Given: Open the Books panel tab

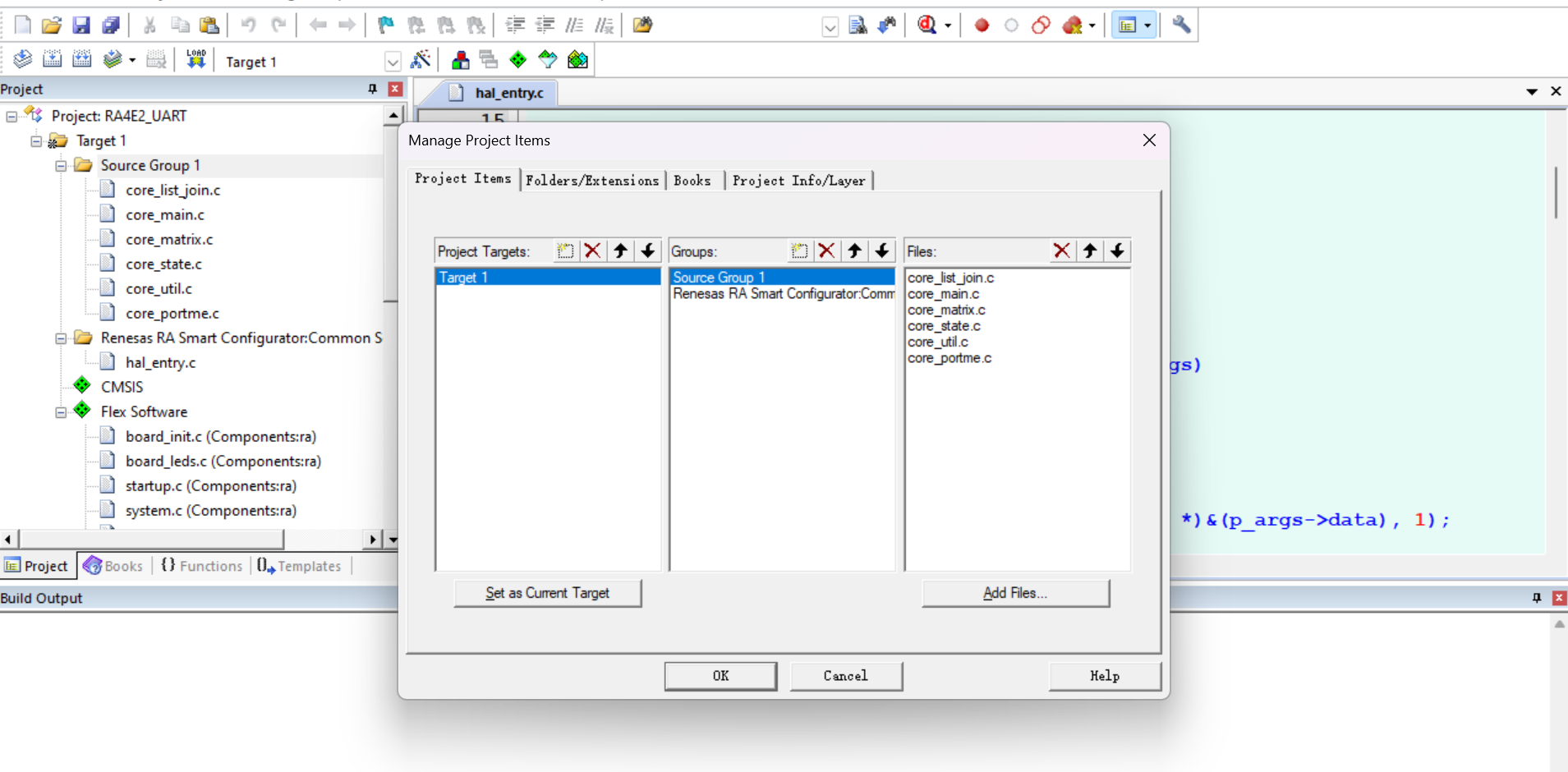Looking at the screenshot, I should (x=114, y=566).
